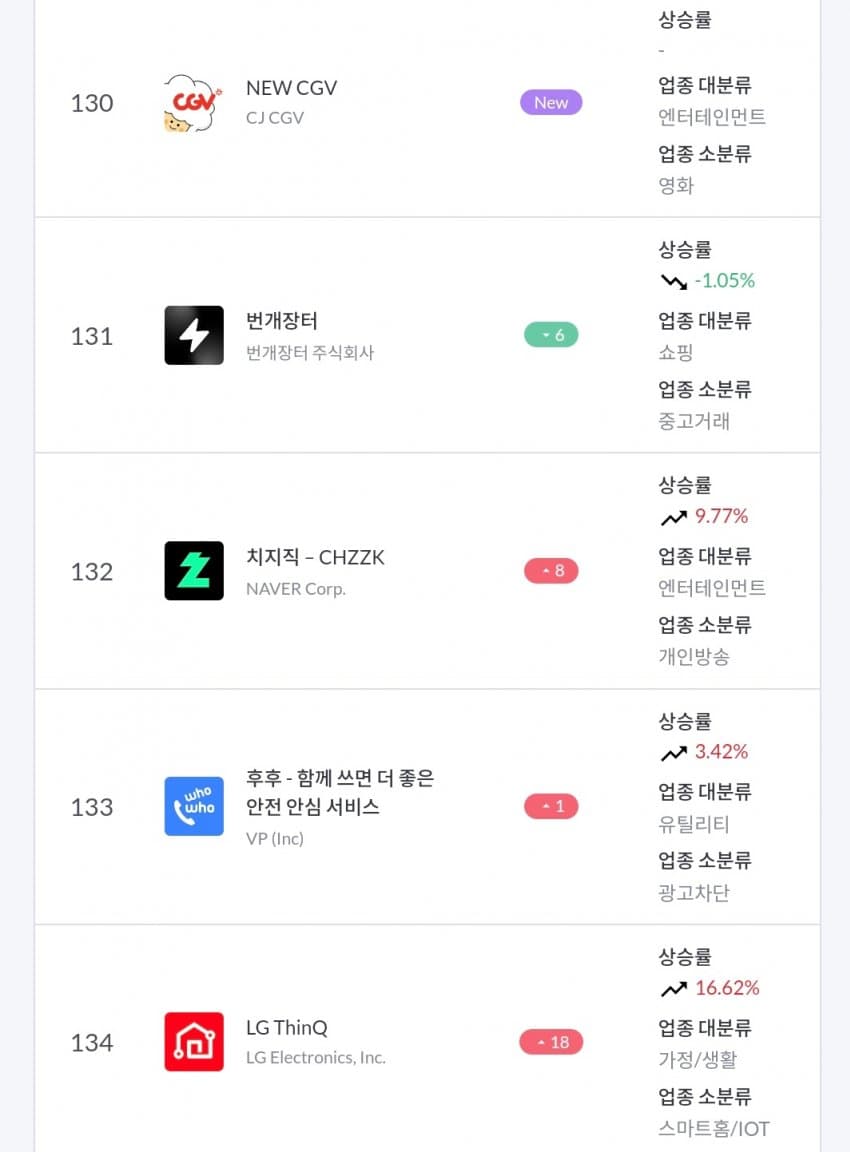Click the red up 18 rank badge
This screenshot has width=850, height=1152.
[x=551, y=1042]
